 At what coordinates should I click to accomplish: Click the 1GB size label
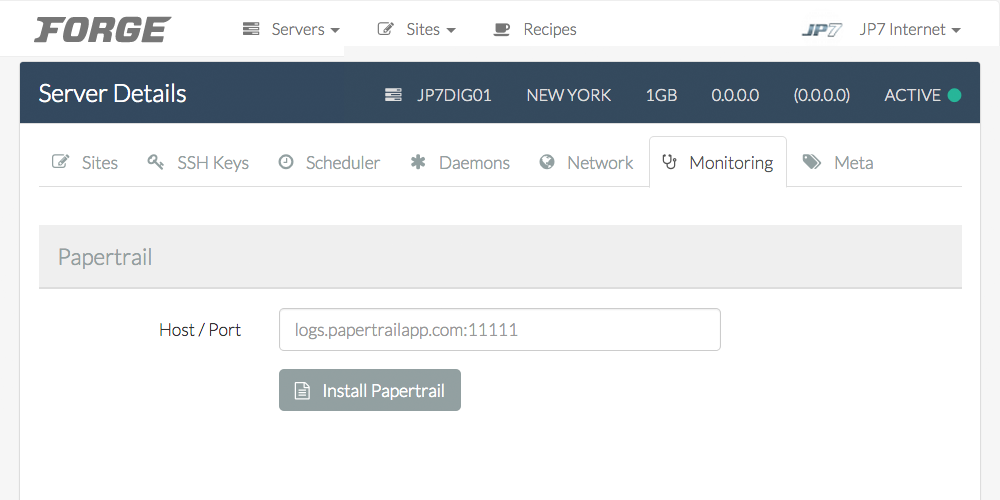[x=661, y=95]
